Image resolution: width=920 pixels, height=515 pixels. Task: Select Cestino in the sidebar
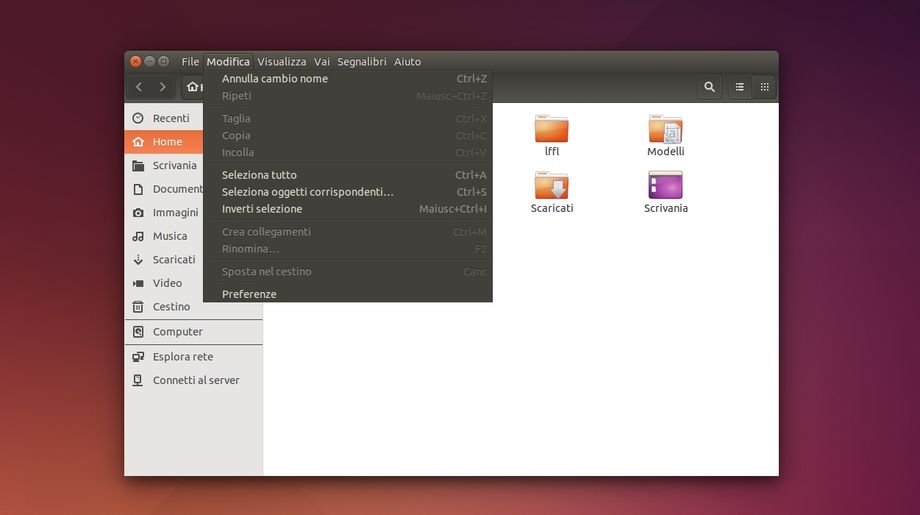pos(171,307)
